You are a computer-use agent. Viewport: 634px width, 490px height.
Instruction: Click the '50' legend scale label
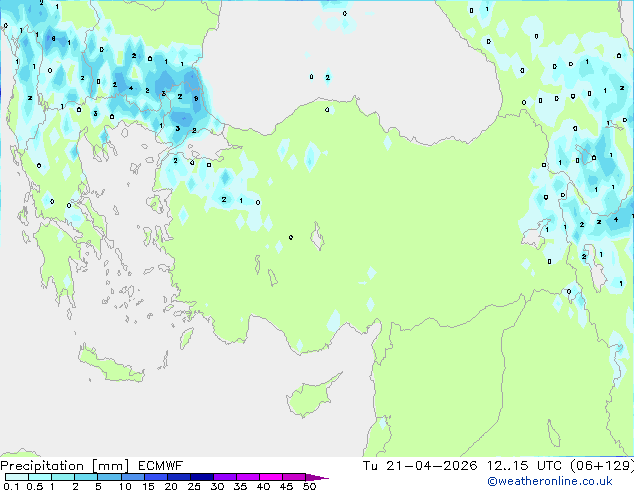tap(309, 486)
